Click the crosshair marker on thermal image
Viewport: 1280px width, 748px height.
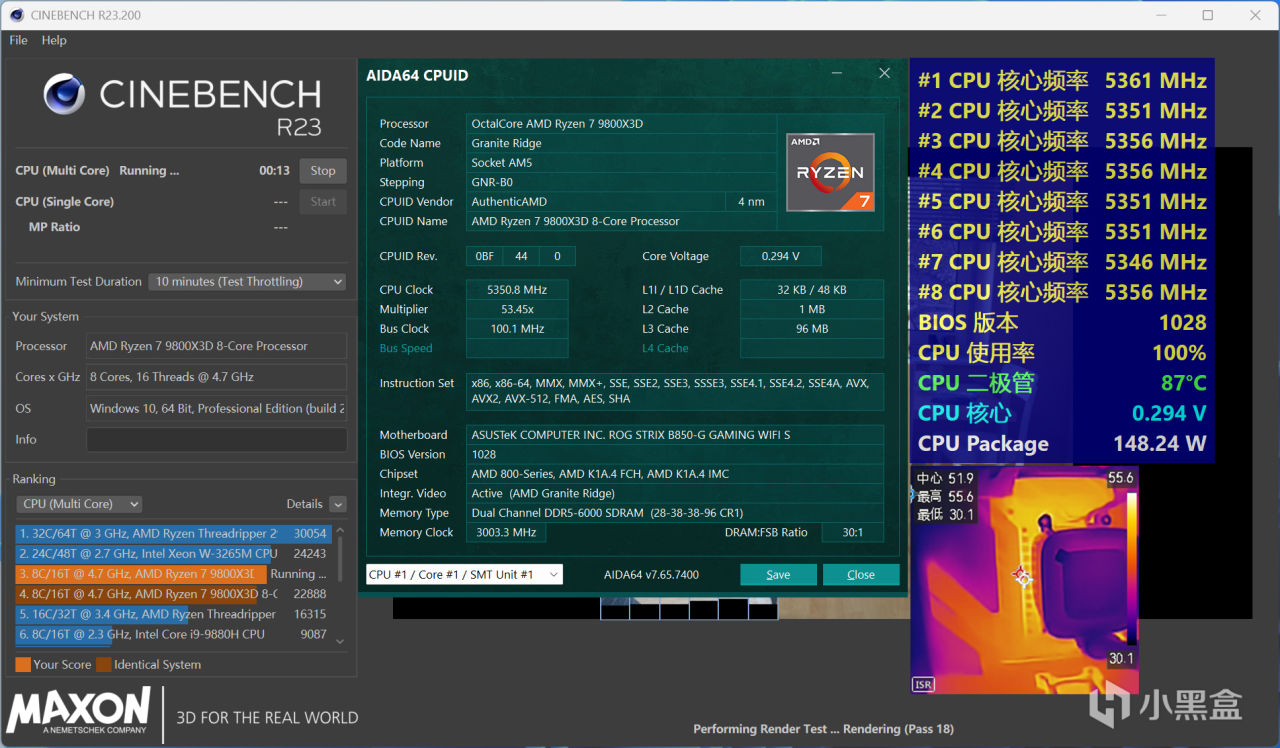pyautogui.click(x=1021, y=575)
